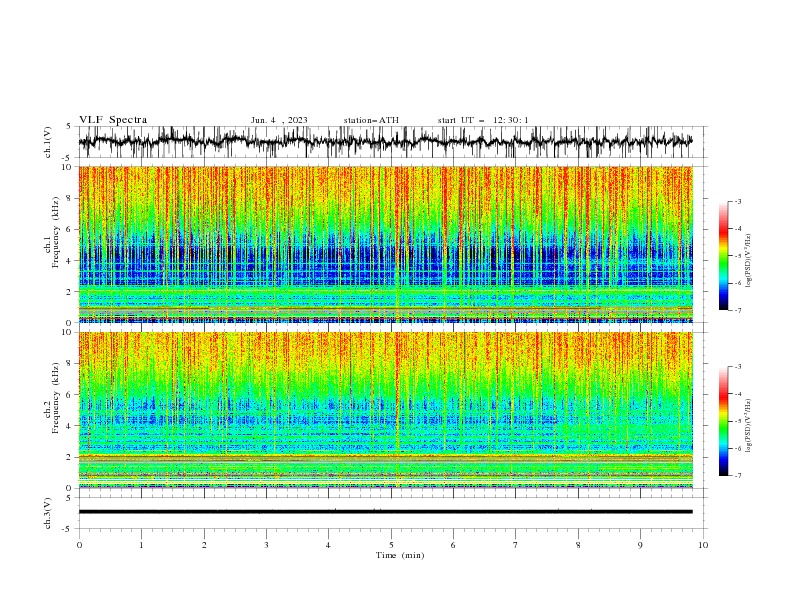Click ch.2 colorbar label 'log(PSD)(V²/Hz)'
Viewport: 792px width, 612px height.
click(x=749, y=426)
